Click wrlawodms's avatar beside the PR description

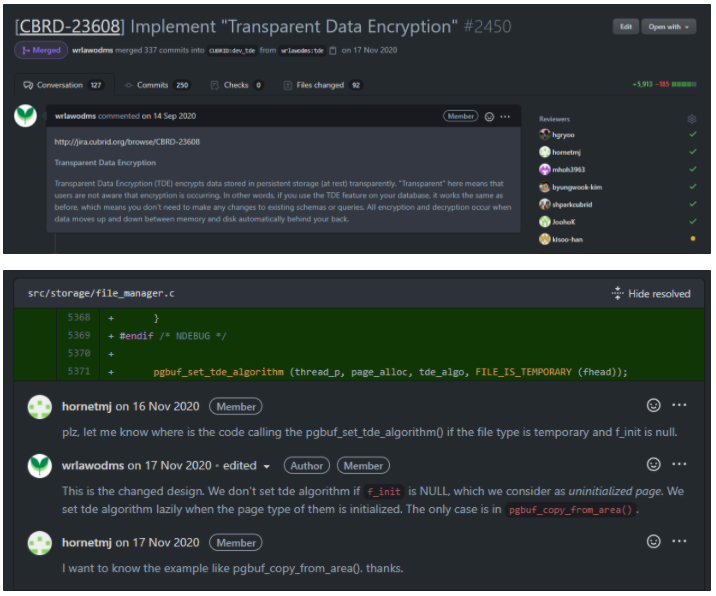click(x=26, y=116)
